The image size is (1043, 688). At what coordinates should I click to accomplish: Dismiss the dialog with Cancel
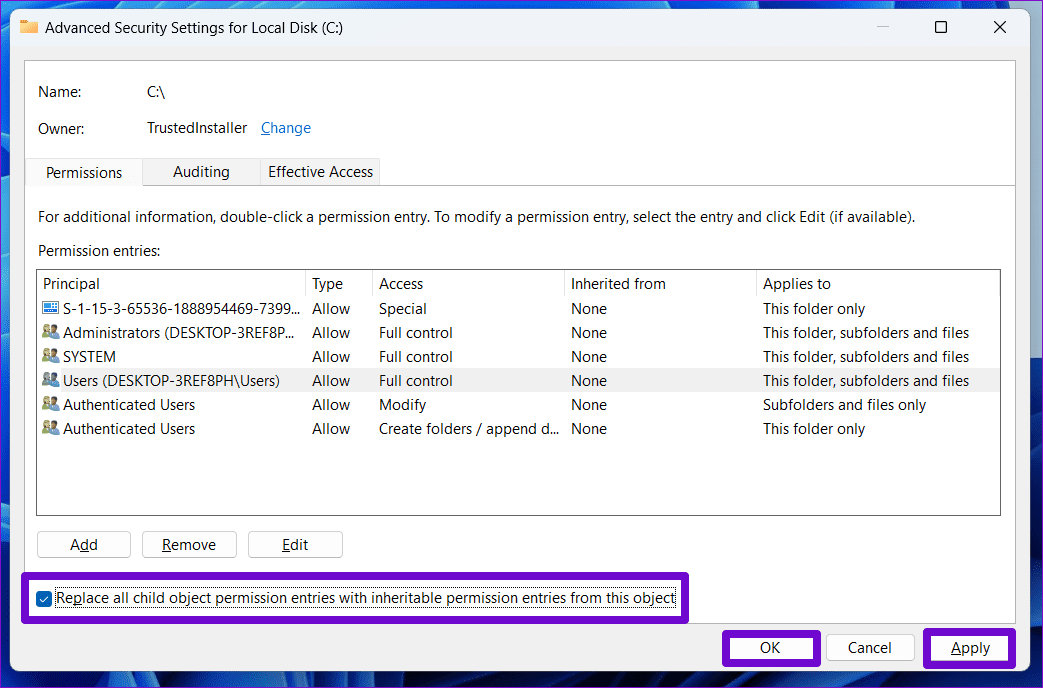click(870, 647)
